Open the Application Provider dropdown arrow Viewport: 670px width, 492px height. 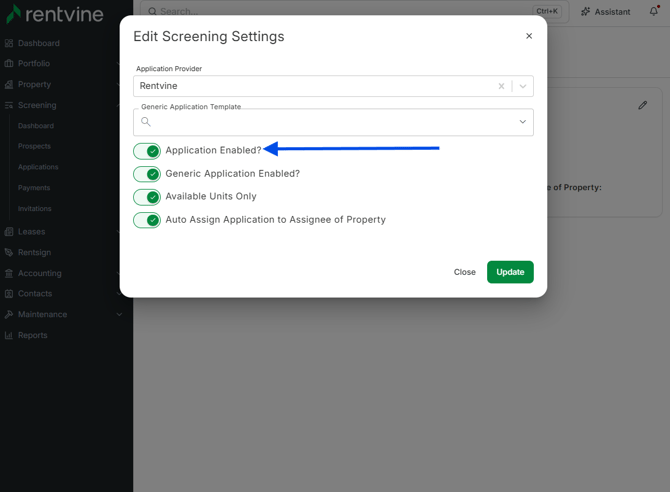(523, 86)
